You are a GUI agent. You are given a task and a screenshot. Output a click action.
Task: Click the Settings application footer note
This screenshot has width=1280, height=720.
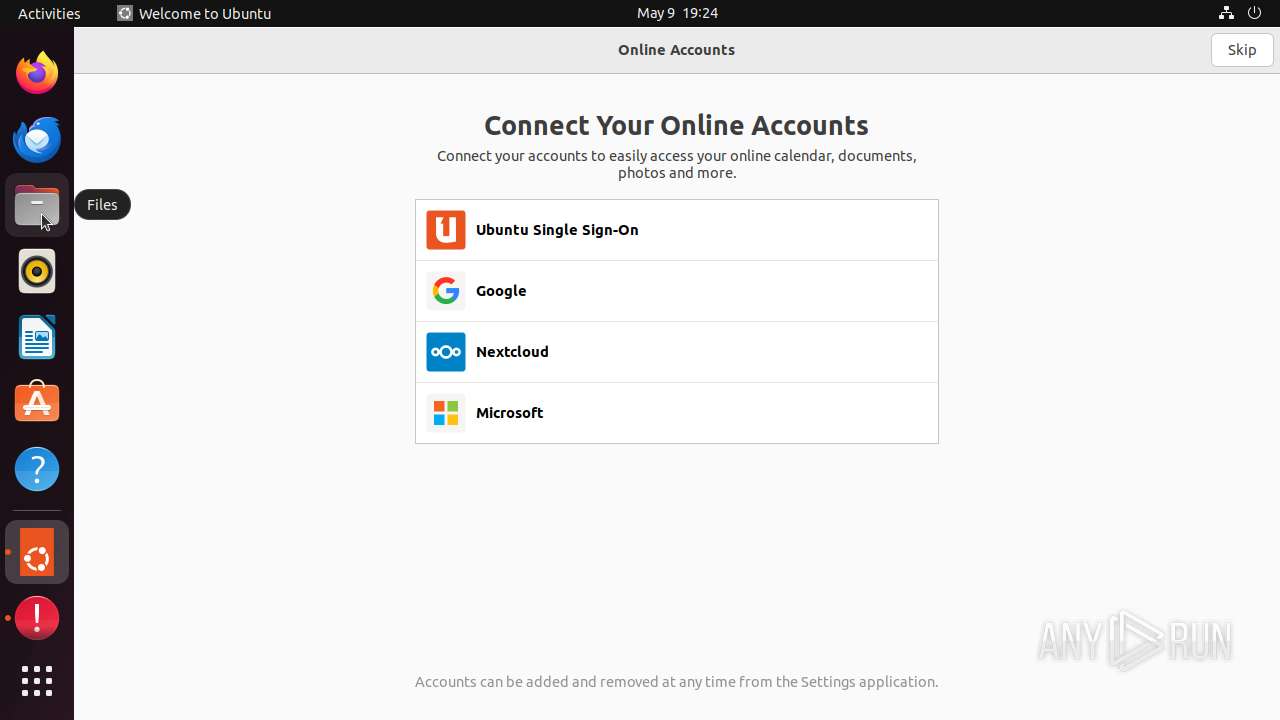[x=676, y=682]
